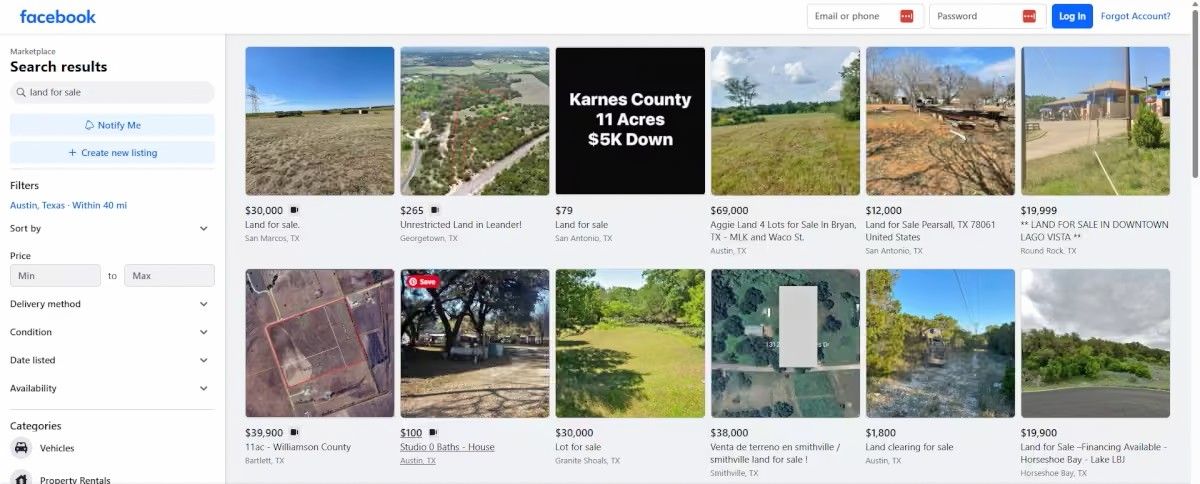Screen dimensions: 1200x484
Task: Open the Forgot Account? link
Action: point(1135,16)
